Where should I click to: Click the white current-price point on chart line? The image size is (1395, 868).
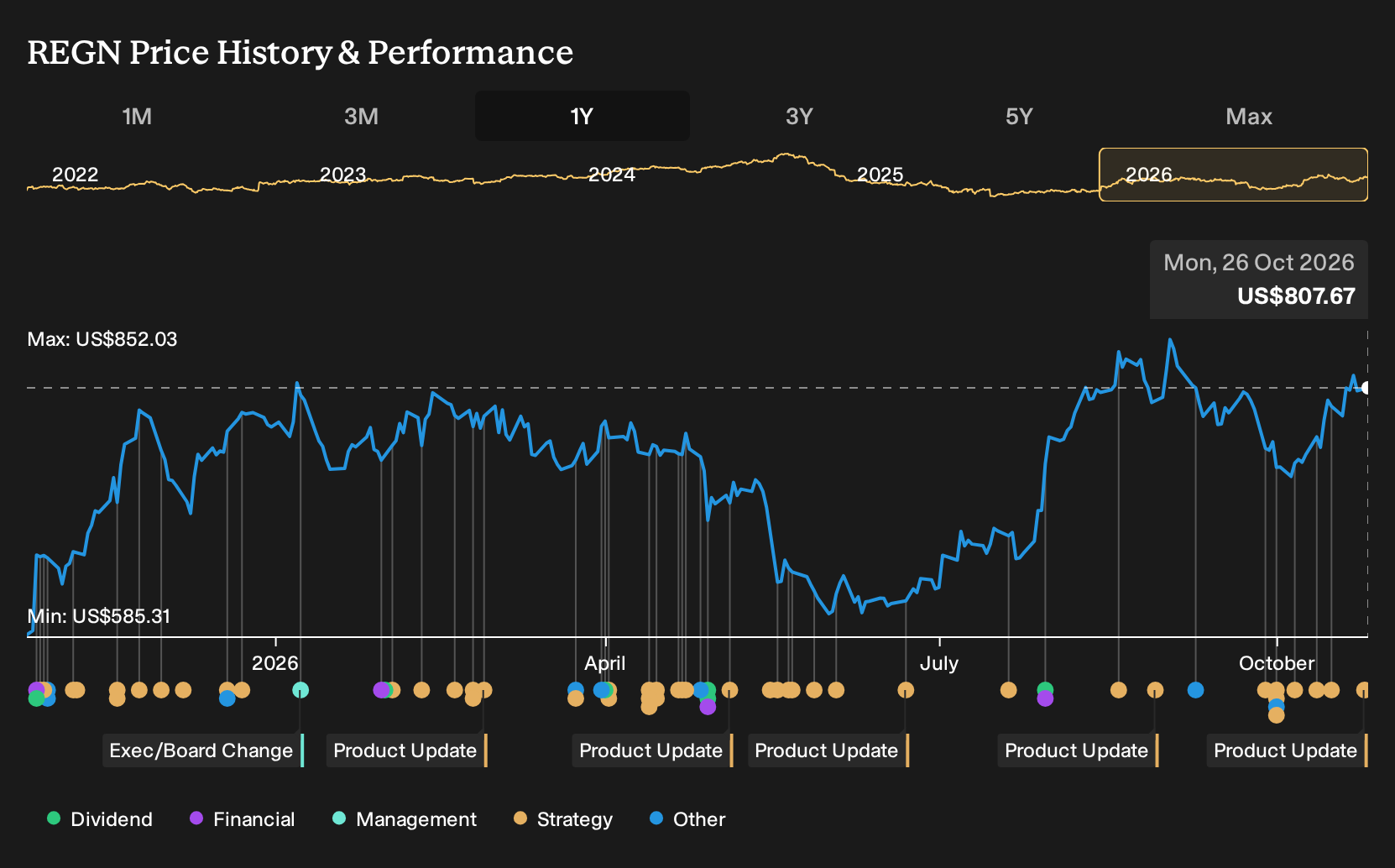[x=1366, y=388]
